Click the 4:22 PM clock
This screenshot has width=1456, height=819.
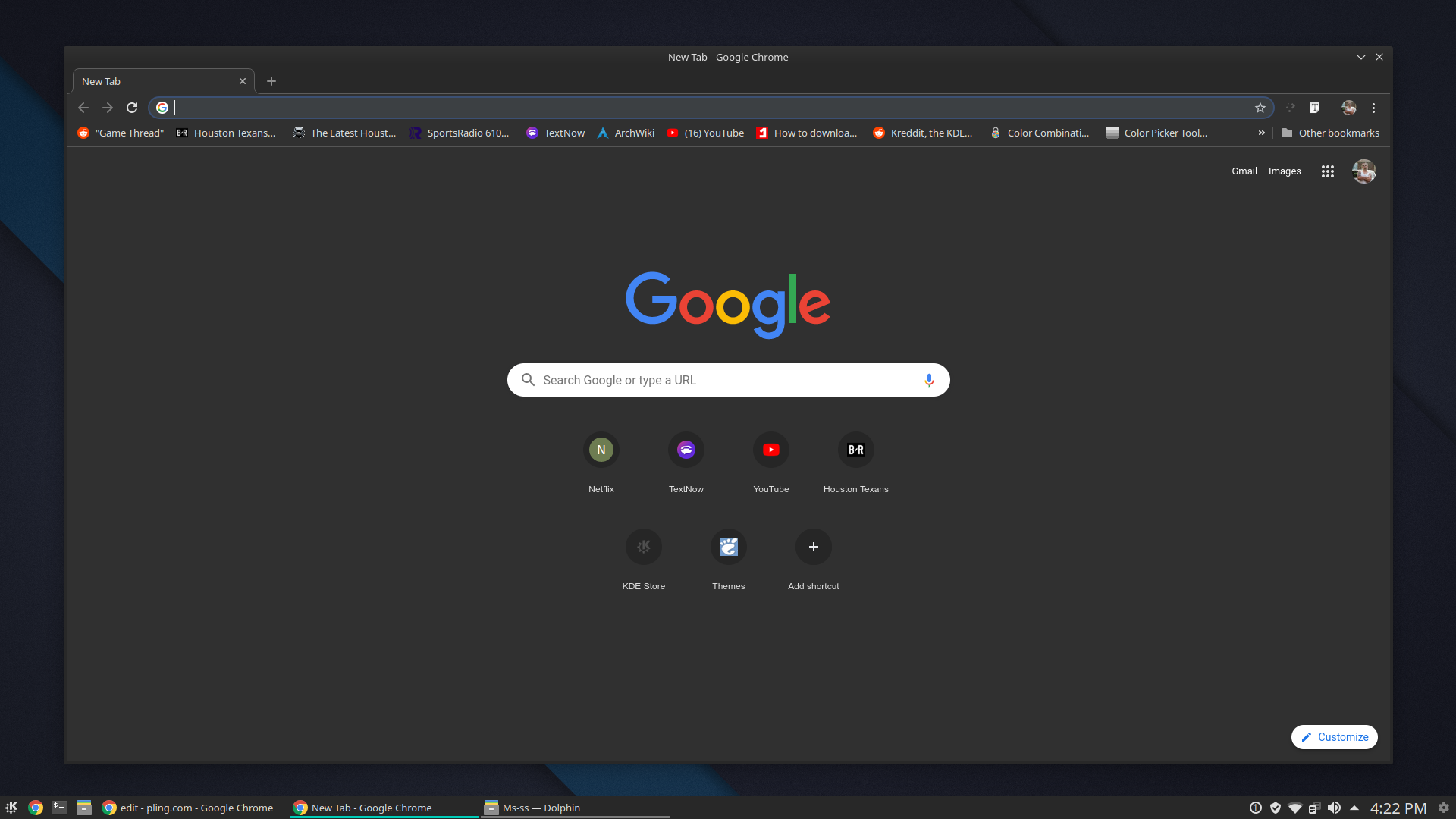point(1398,808)
